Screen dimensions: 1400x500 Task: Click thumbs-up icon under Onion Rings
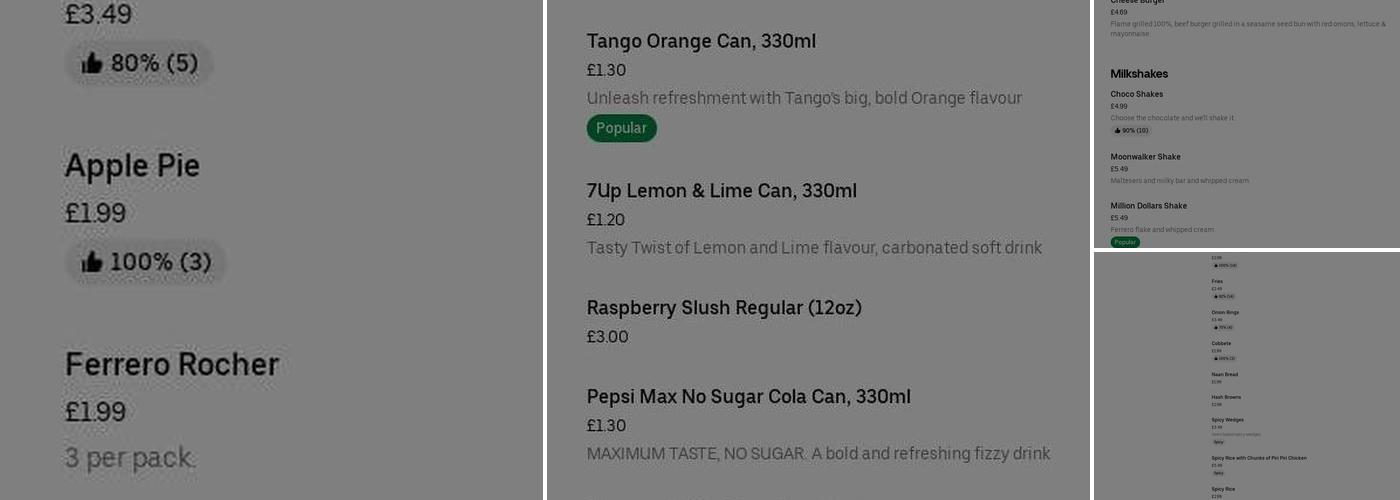pos(1215,327)
